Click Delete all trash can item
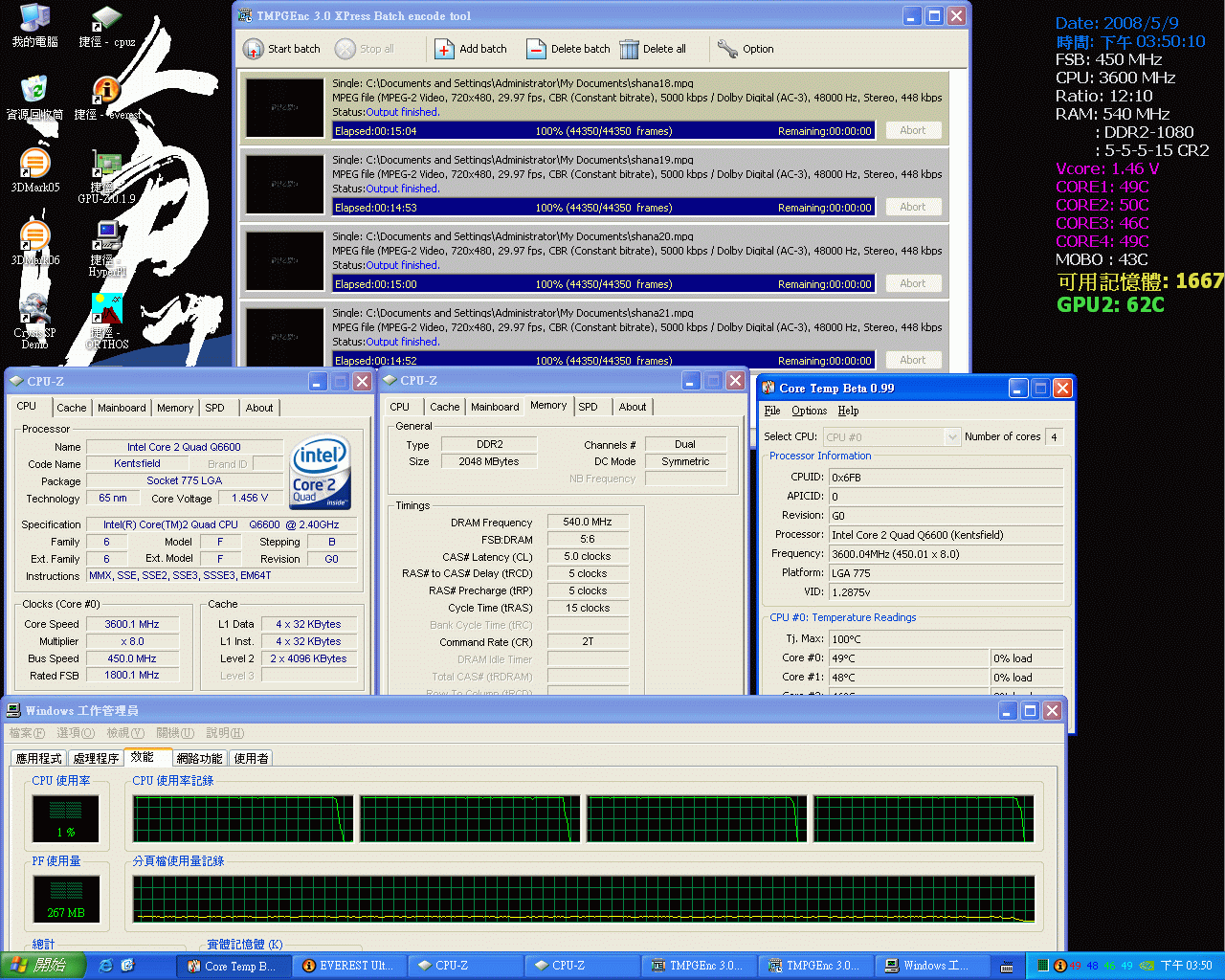 (653, 49)
